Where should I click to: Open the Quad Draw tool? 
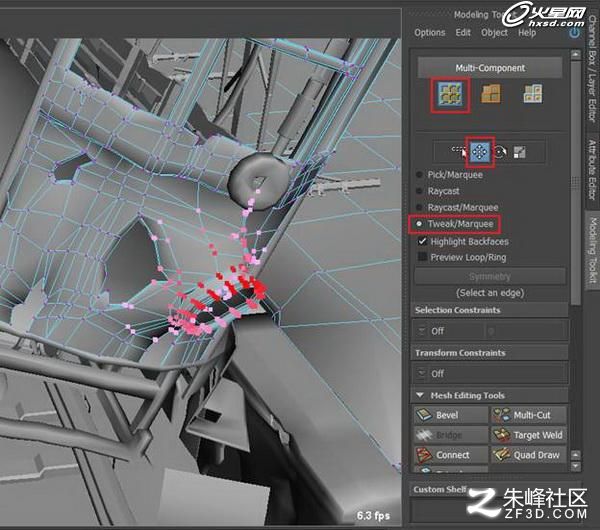tap(528, 455)
